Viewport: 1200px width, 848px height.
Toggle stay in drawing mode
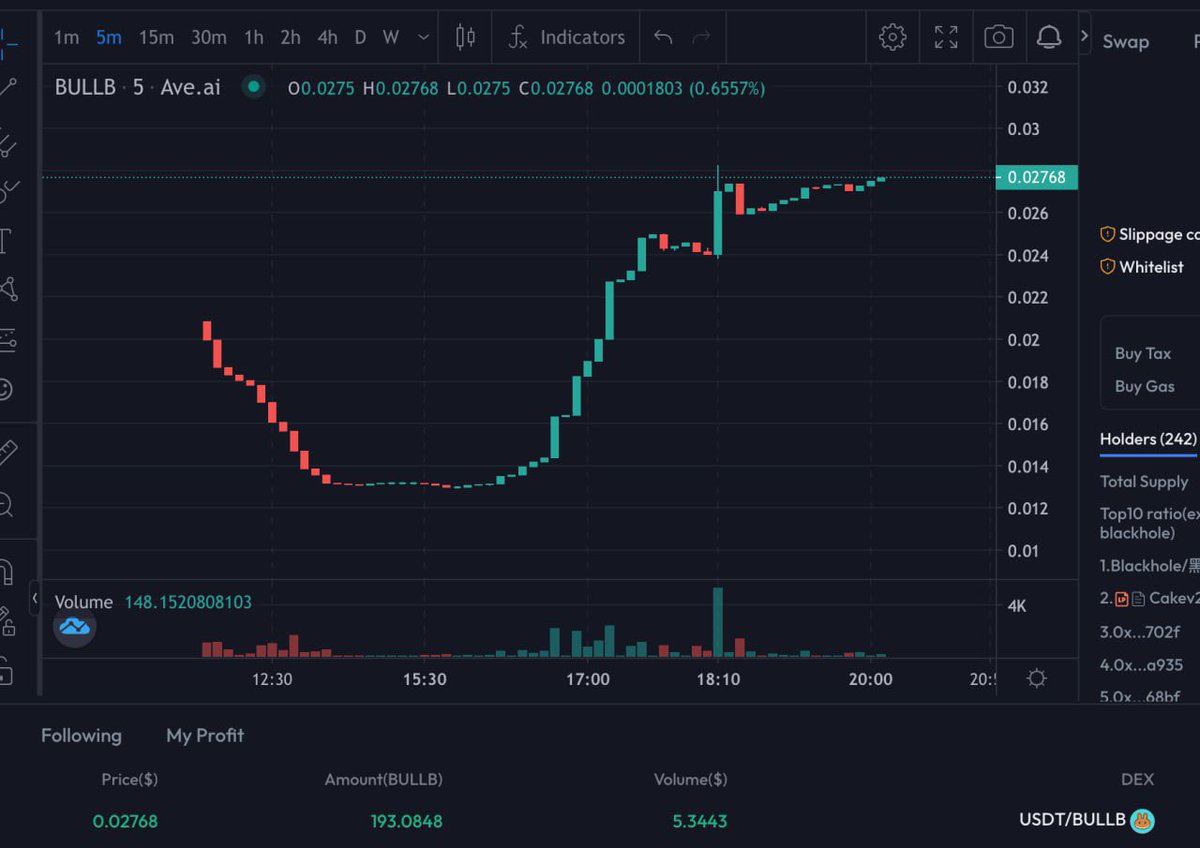[x=7, y=621]
